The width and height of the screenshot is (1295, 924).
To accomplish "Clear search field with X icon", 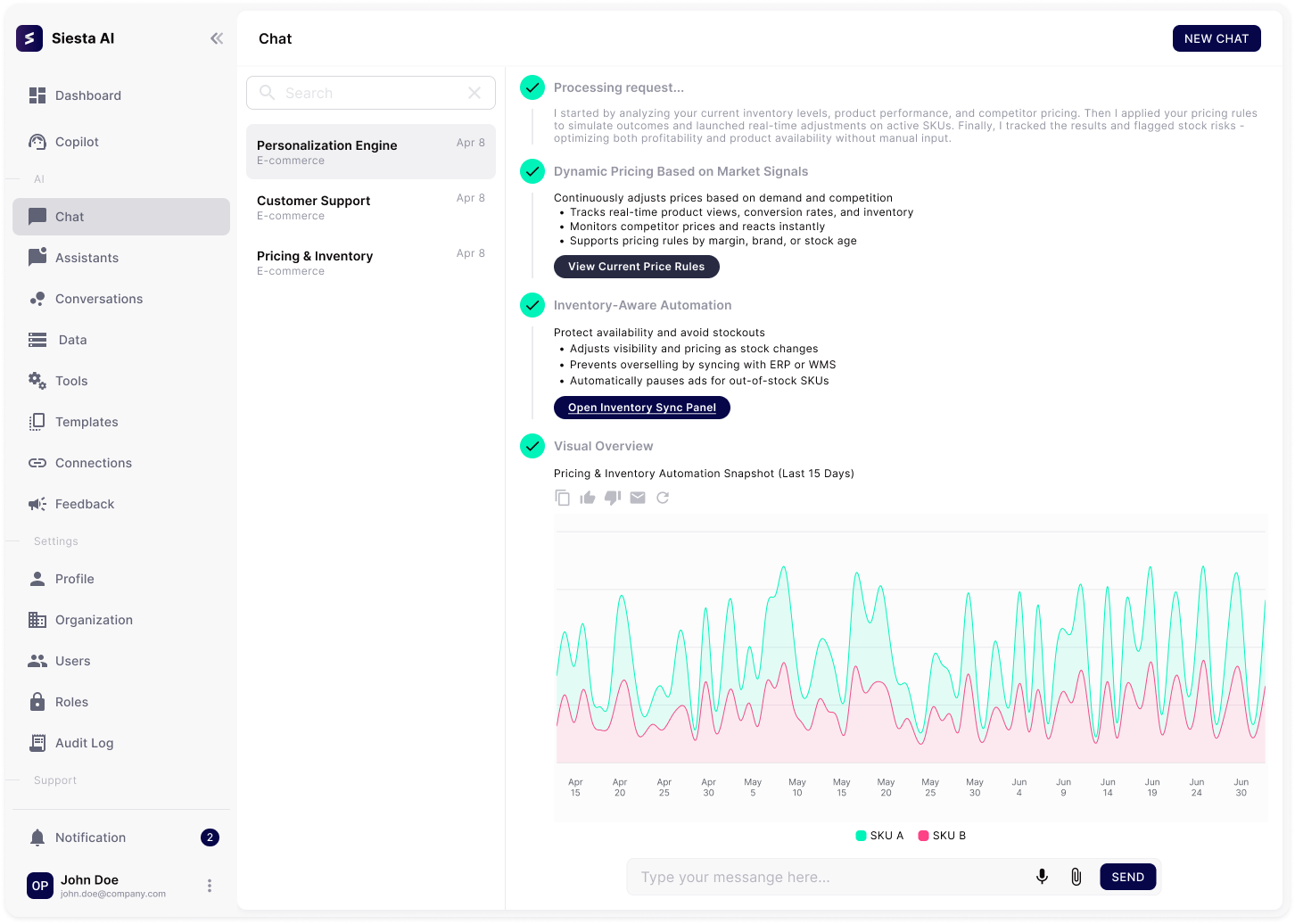I will pyautogui.click(x=474, y=93).
